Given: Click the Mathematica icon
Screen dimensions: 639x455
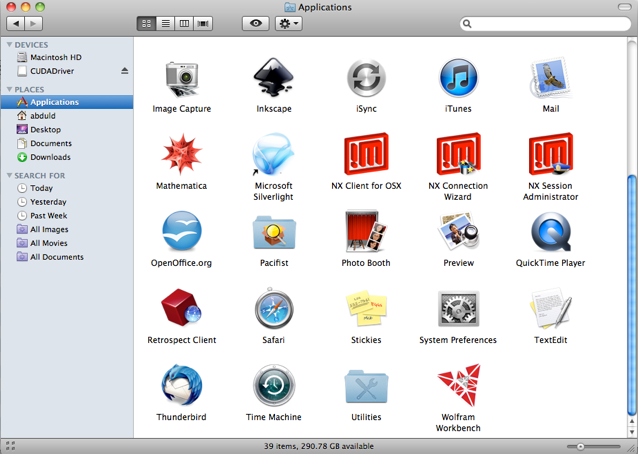Looking at the screenshot, I should pyautogui.click(x=182, y=154).
